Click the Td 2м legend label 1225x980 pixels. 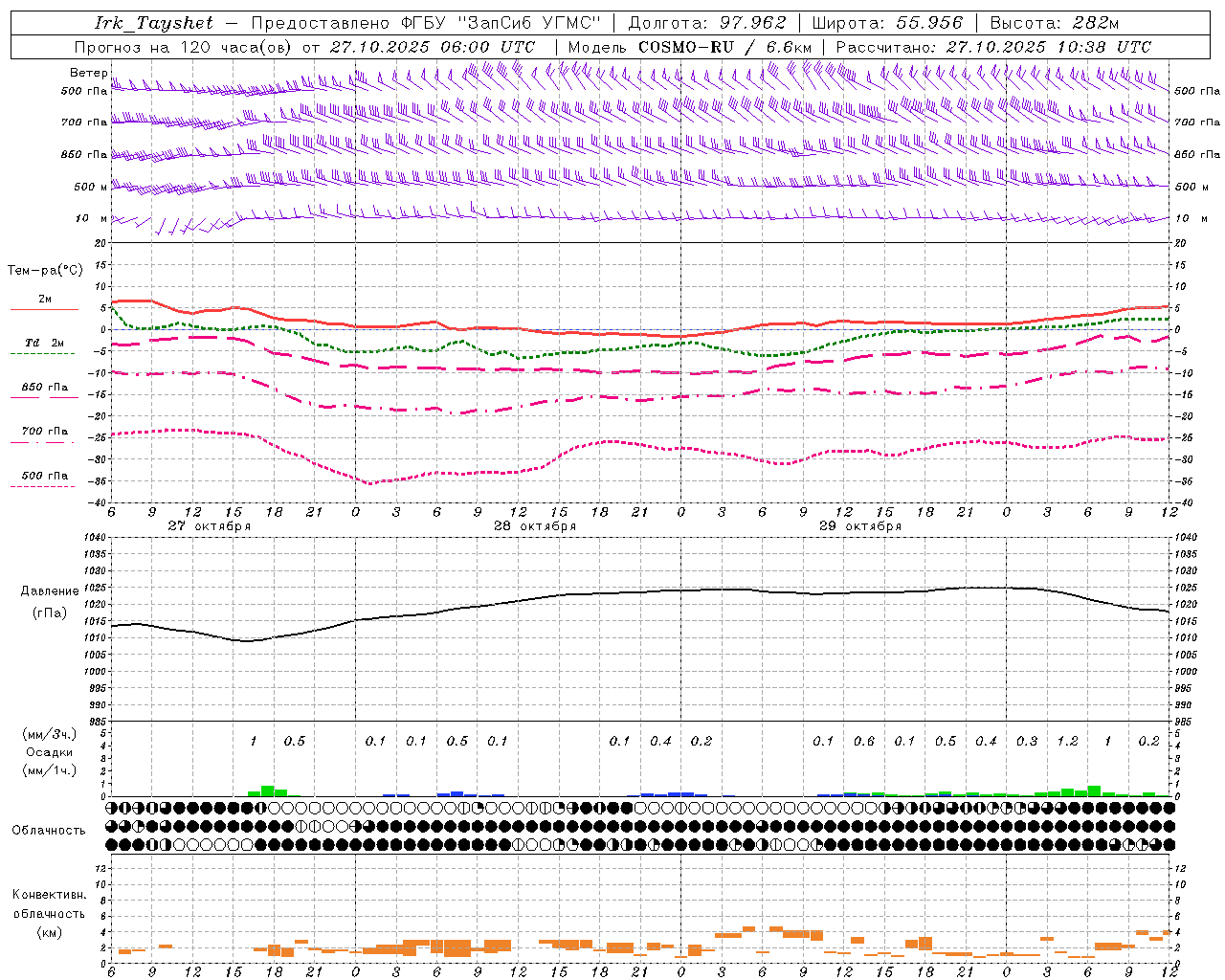(45, 343)
